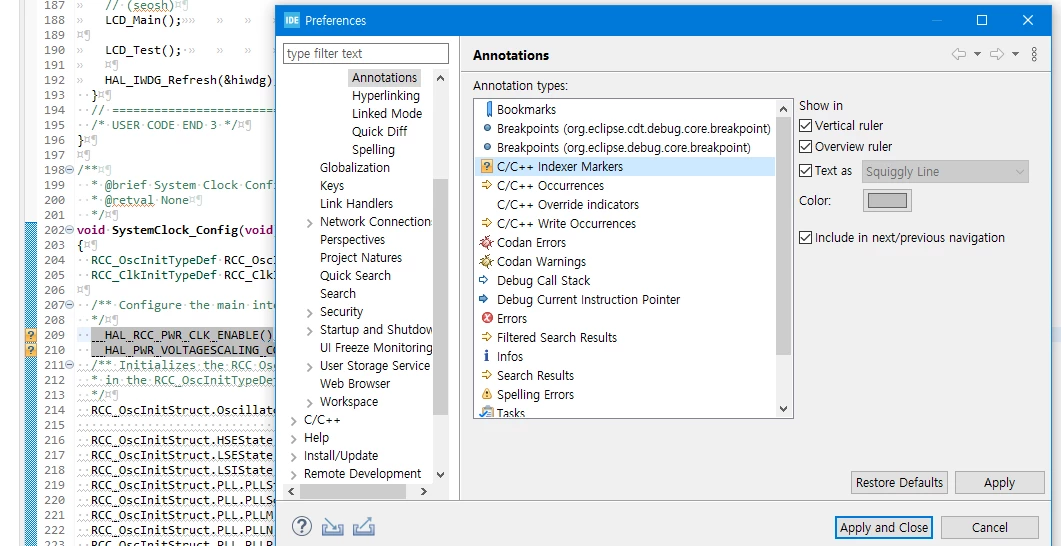Expand the C/C++ preferences node
The width and height of the screenshot is (1061, 546).
tap(294, 421)
